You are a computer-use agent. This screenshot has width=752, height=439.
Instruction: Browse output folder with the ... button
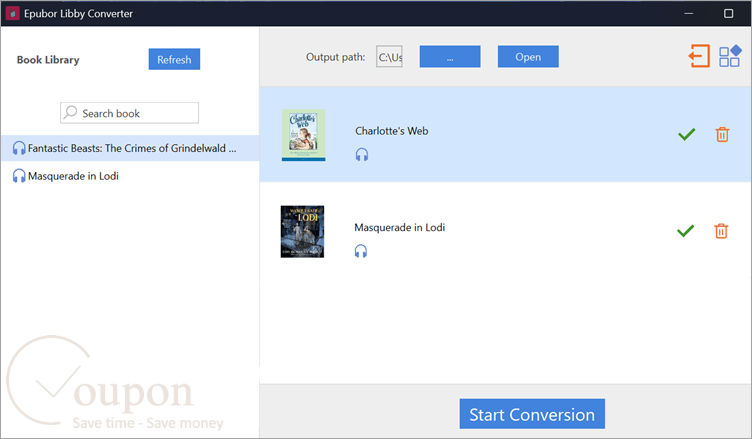(450, 57)
